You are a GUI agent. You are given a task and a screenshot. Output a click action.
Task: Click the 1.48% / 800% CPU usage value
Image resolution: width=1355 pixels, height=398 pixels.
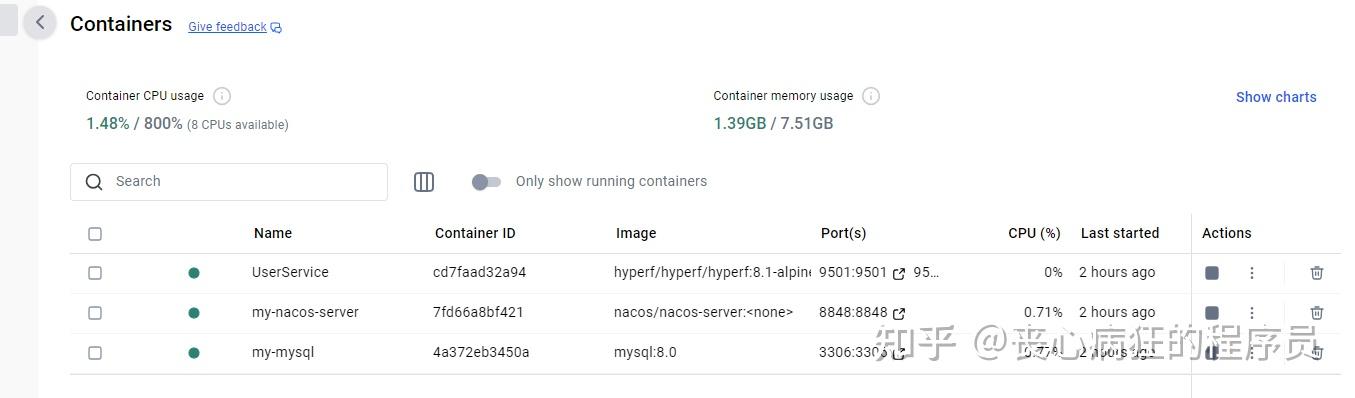[134, 124]
